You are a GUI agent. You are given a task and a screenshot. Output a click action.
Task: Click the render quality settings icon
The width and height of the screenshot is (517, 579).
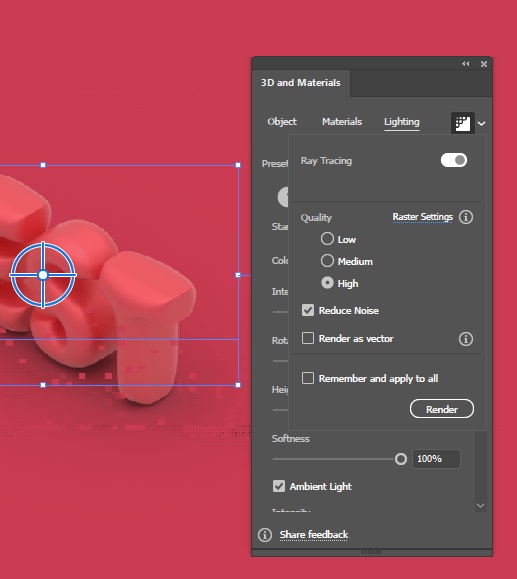click(463, 123)
